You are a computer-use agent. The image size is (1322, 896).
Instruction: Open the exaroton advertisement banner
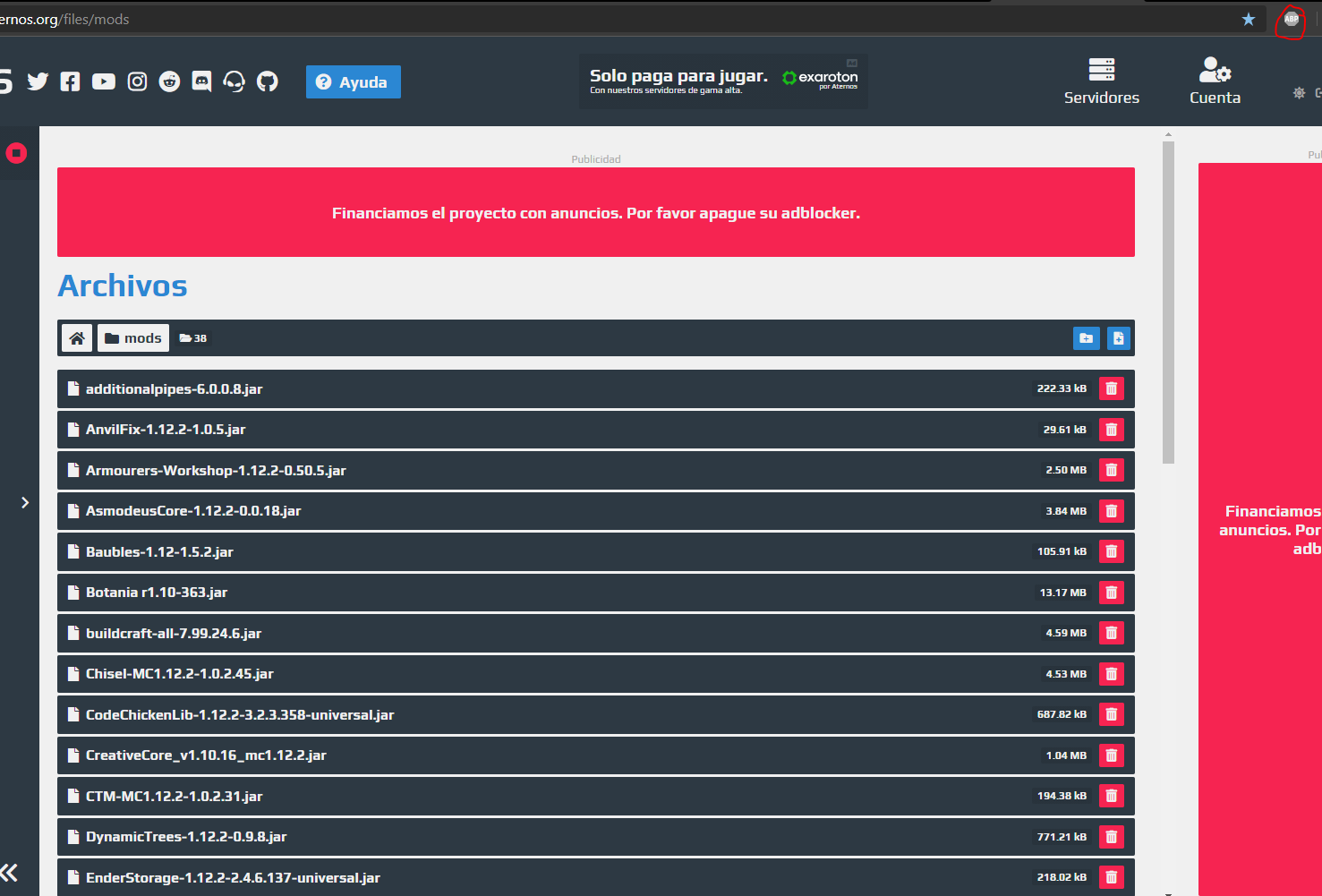[723, 81]
